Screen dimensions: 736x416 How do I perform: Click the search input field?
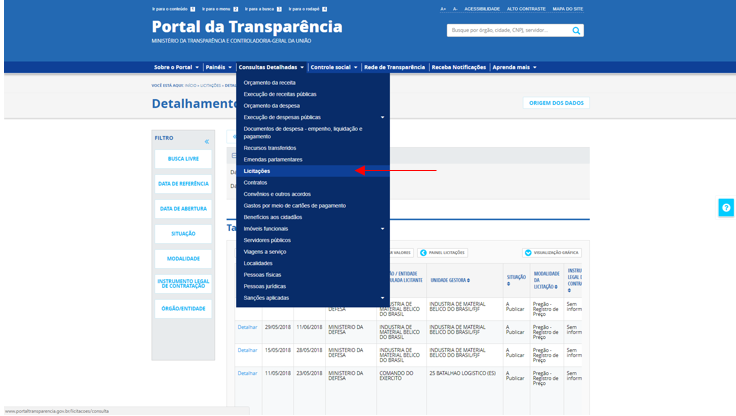point(506,31)
